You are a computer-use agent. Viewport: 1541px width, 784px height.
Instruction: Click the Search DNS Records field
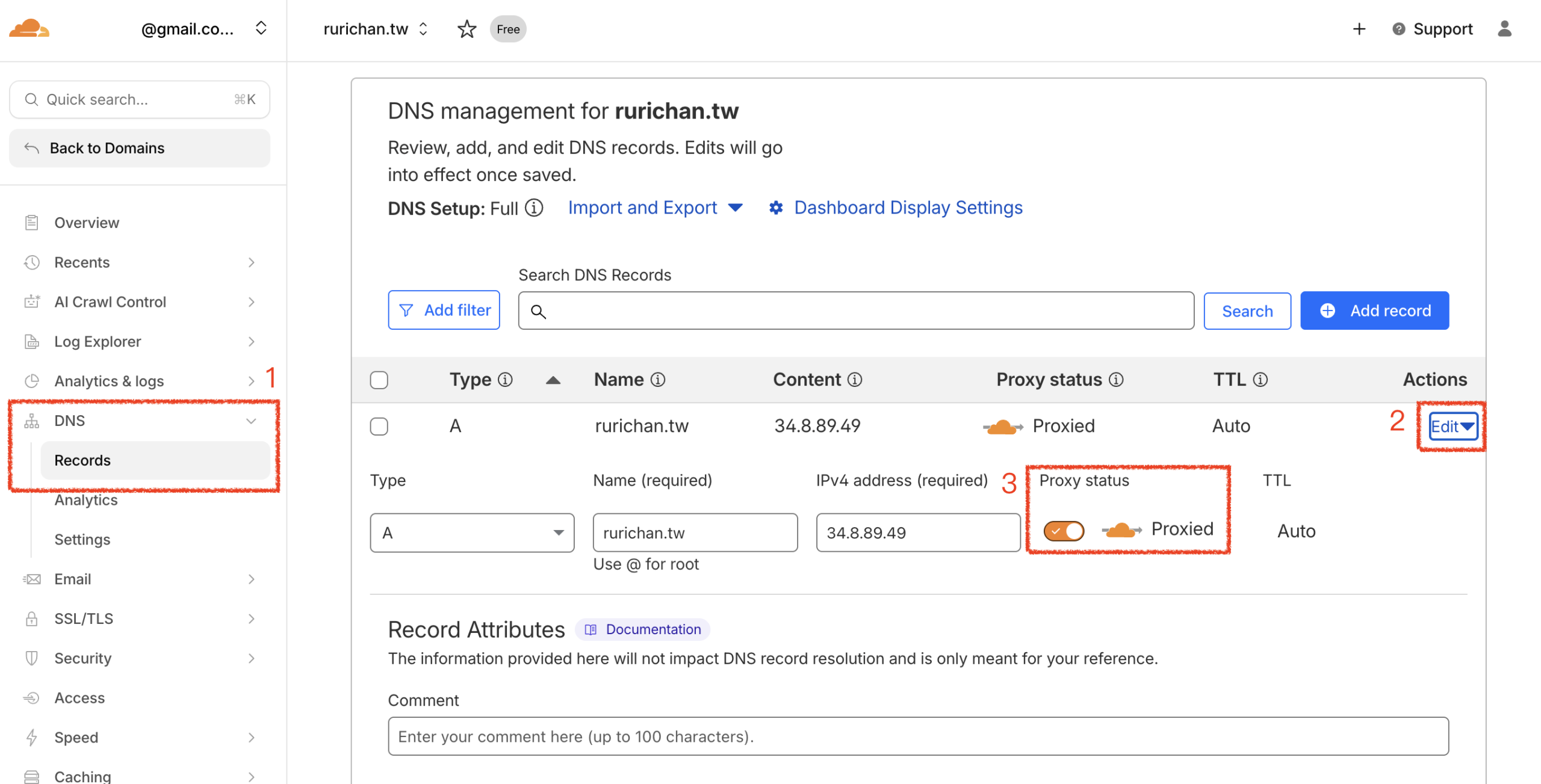(855, 310)
